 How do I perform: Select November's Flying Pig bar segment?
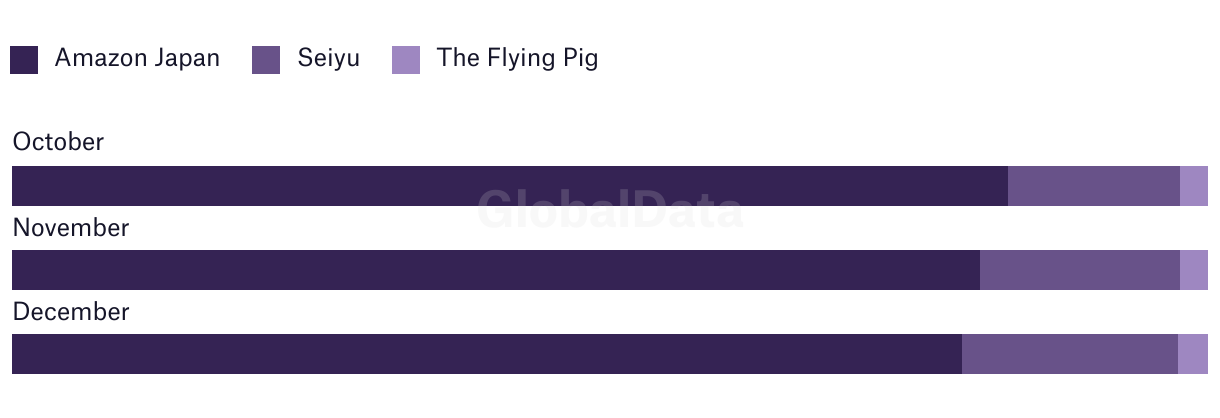(1194, 270)
